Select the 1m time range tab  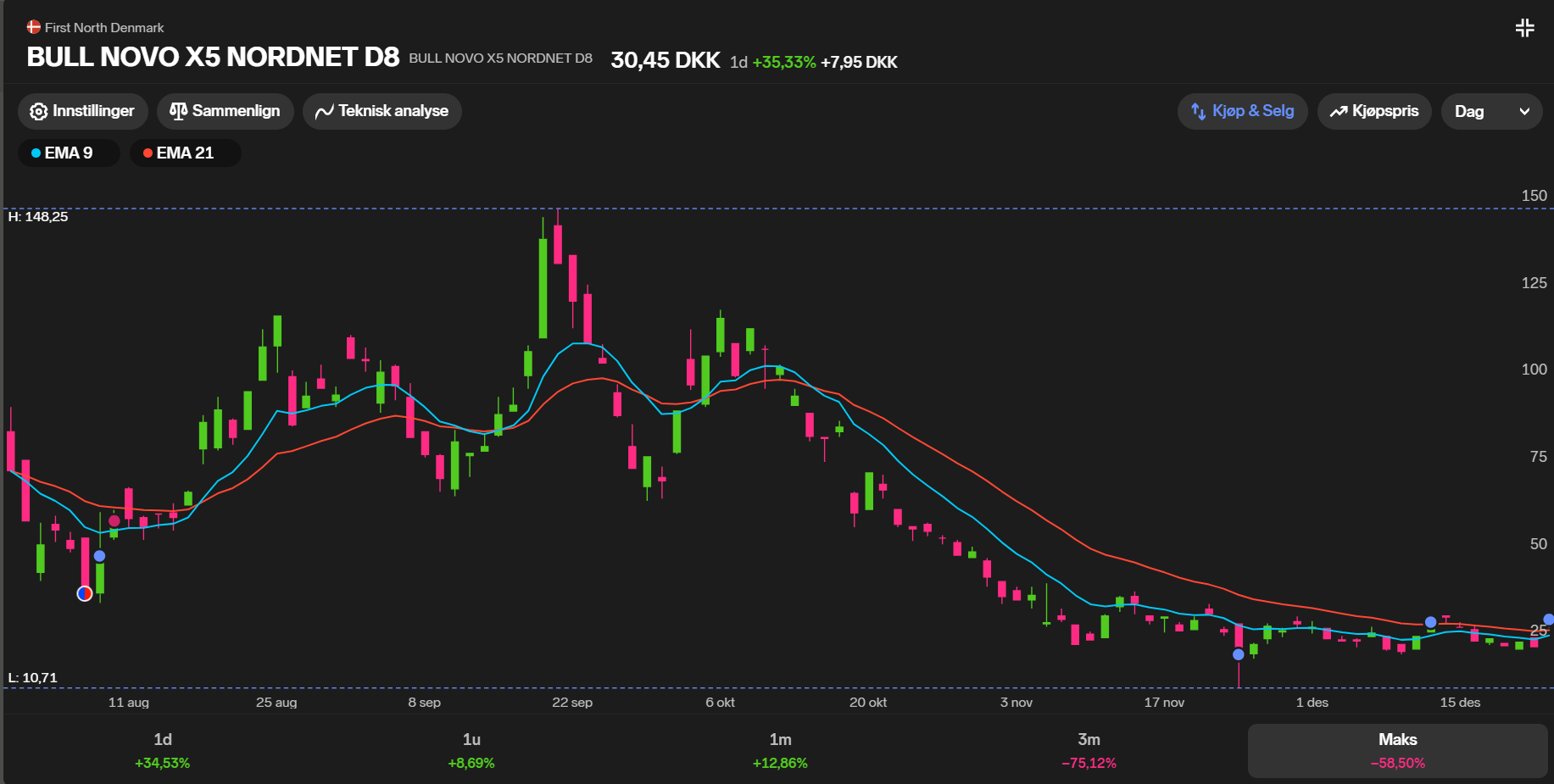(x=780, y=750)
